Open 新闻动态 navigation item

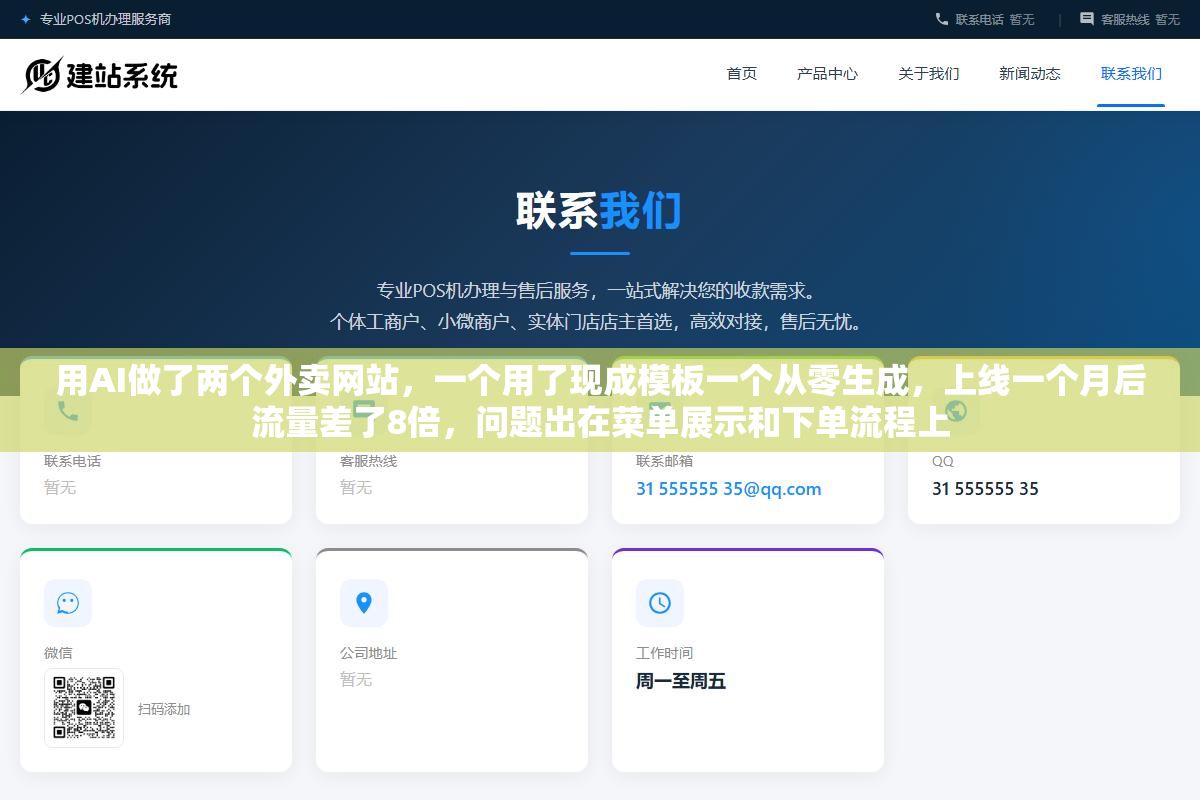(1030, 73)
